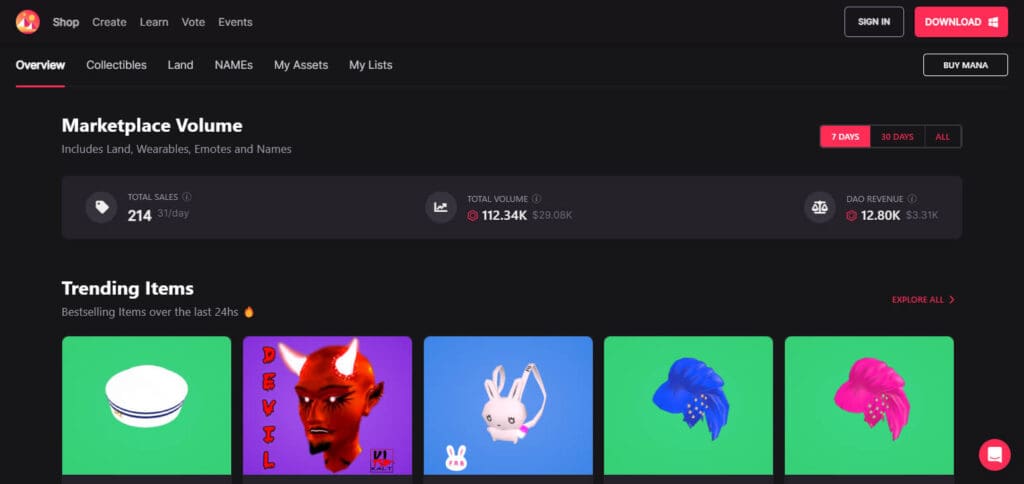Click the price tag icon for Total Sales
Screen dimensions: 1024x484
[102, 207]
